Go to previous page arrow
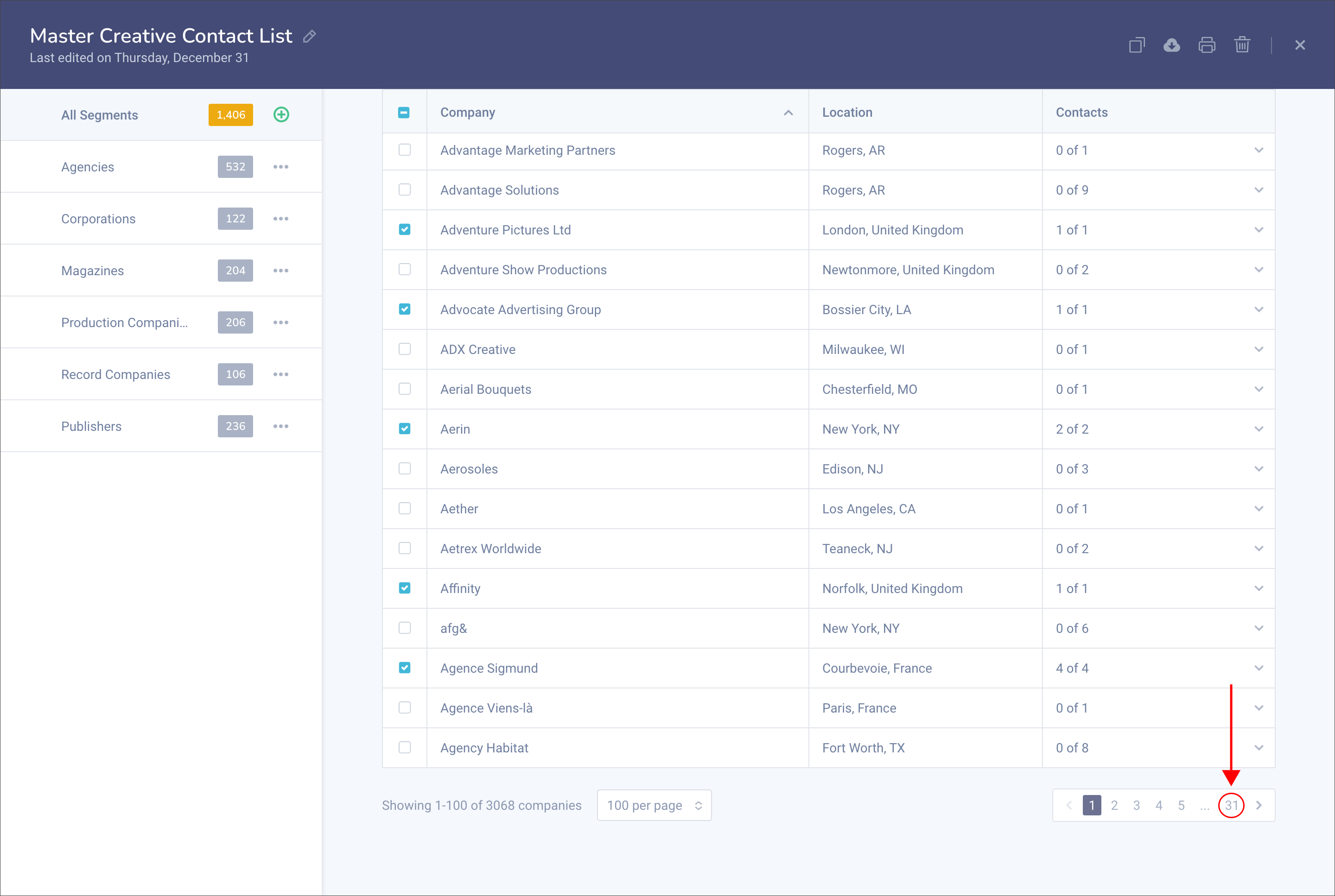1335x896 pixels. coord(1068,806)
